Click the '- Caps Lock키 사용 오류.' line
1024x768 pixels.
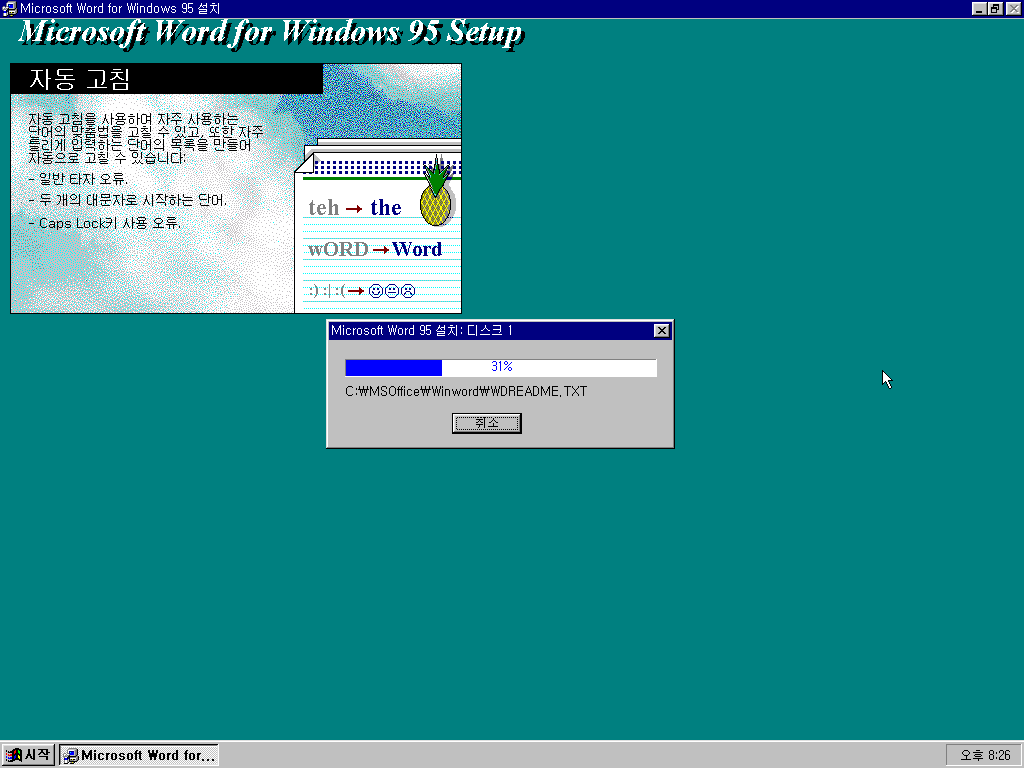104,223
